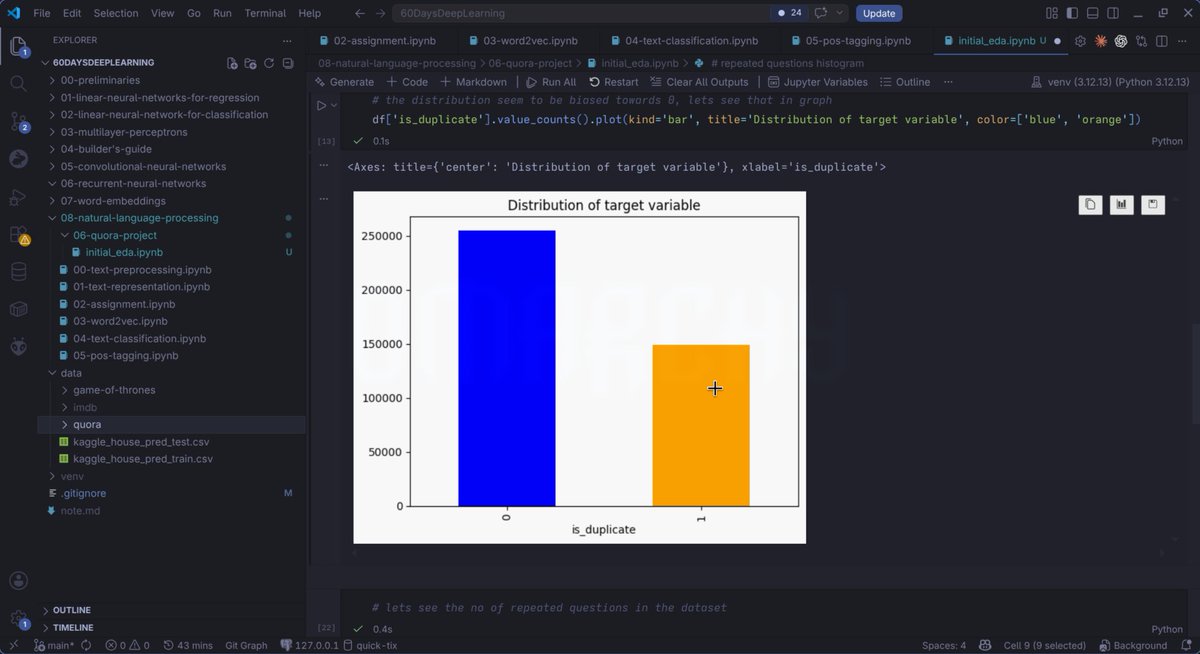Open the database view in activity bar
The width and height of the screenshot is (1200, 654).
tap(18, 272)
